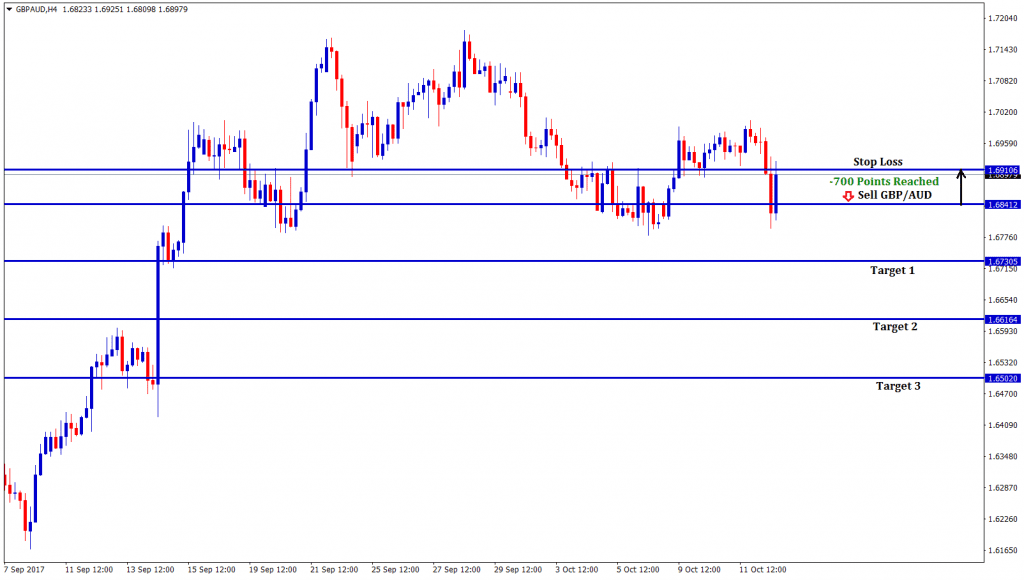1024x580 pixels.
Task: Click the low price value 1.68098
Action: coord(141,9)
